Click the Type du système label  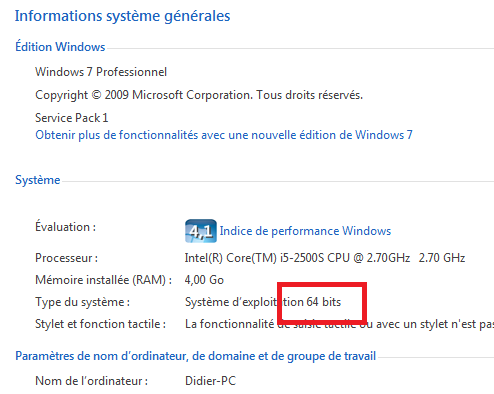click(82, 302)
